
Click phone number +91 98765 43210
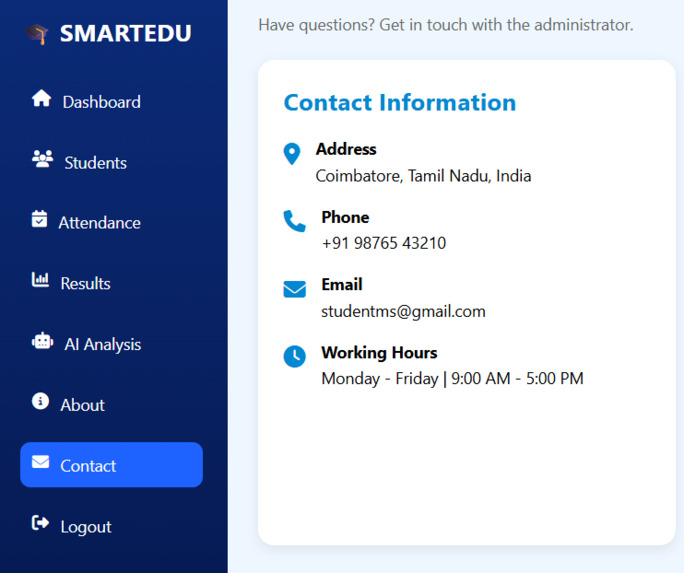384,243
